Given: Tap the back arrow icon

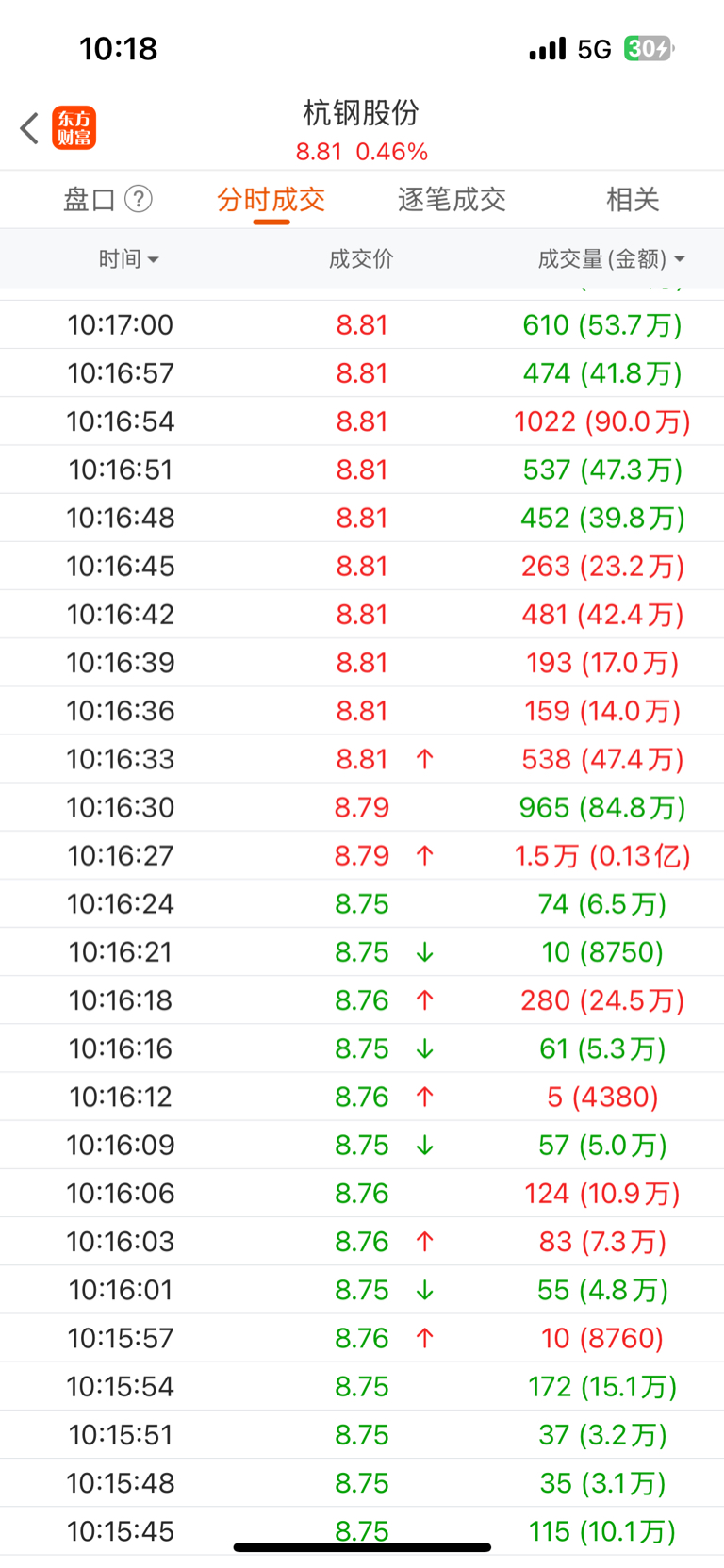Looking at the screenshot, I should [x=29, y=128].
